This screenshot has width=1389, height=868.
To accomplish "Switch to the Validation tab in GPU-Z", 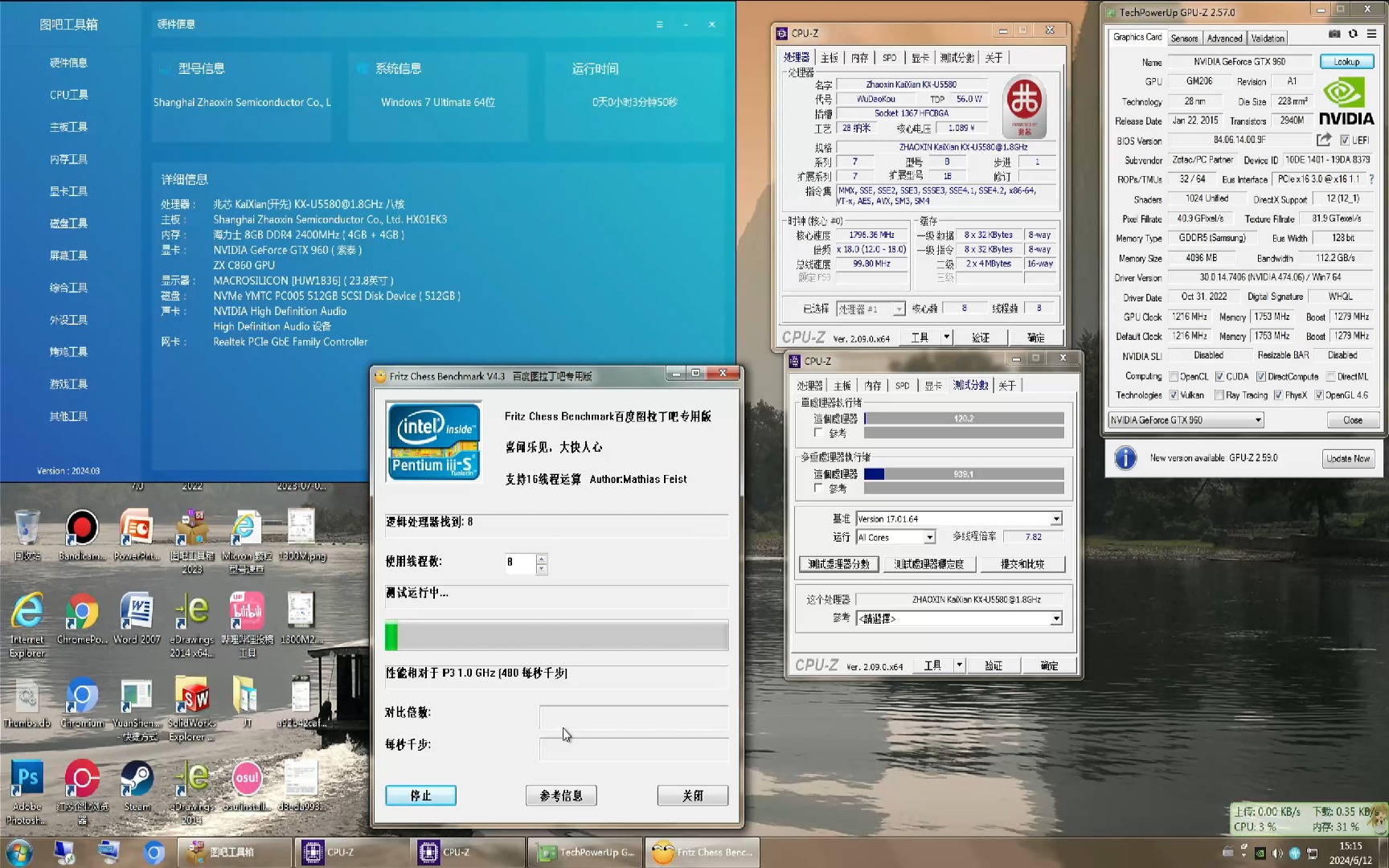I will (1268, 38).
